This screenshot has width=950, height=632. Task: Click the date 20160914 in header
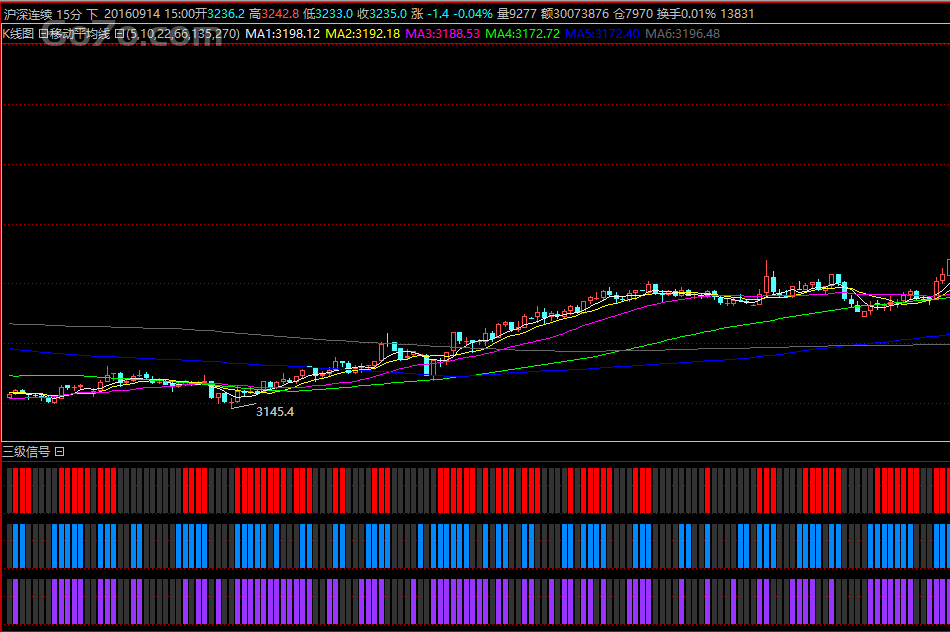coord(132,13)
